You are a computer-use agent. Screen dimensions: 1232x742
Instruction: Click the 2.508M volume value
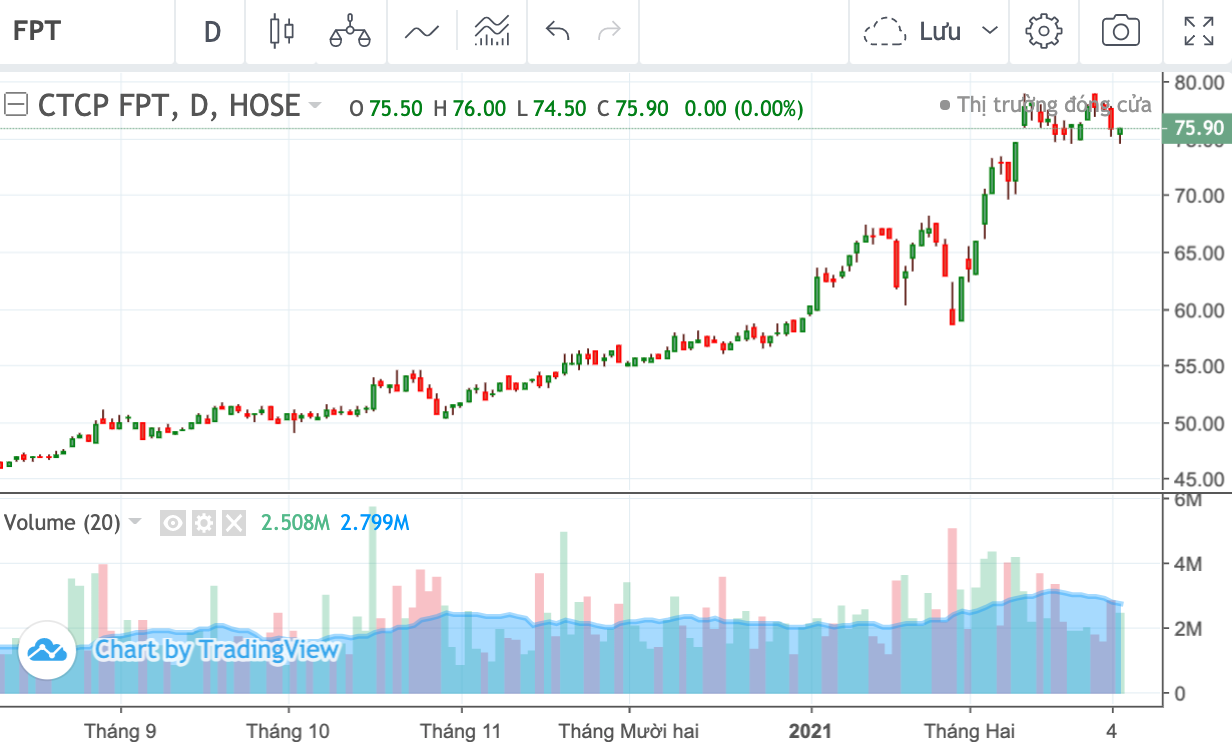pos(295,522)
